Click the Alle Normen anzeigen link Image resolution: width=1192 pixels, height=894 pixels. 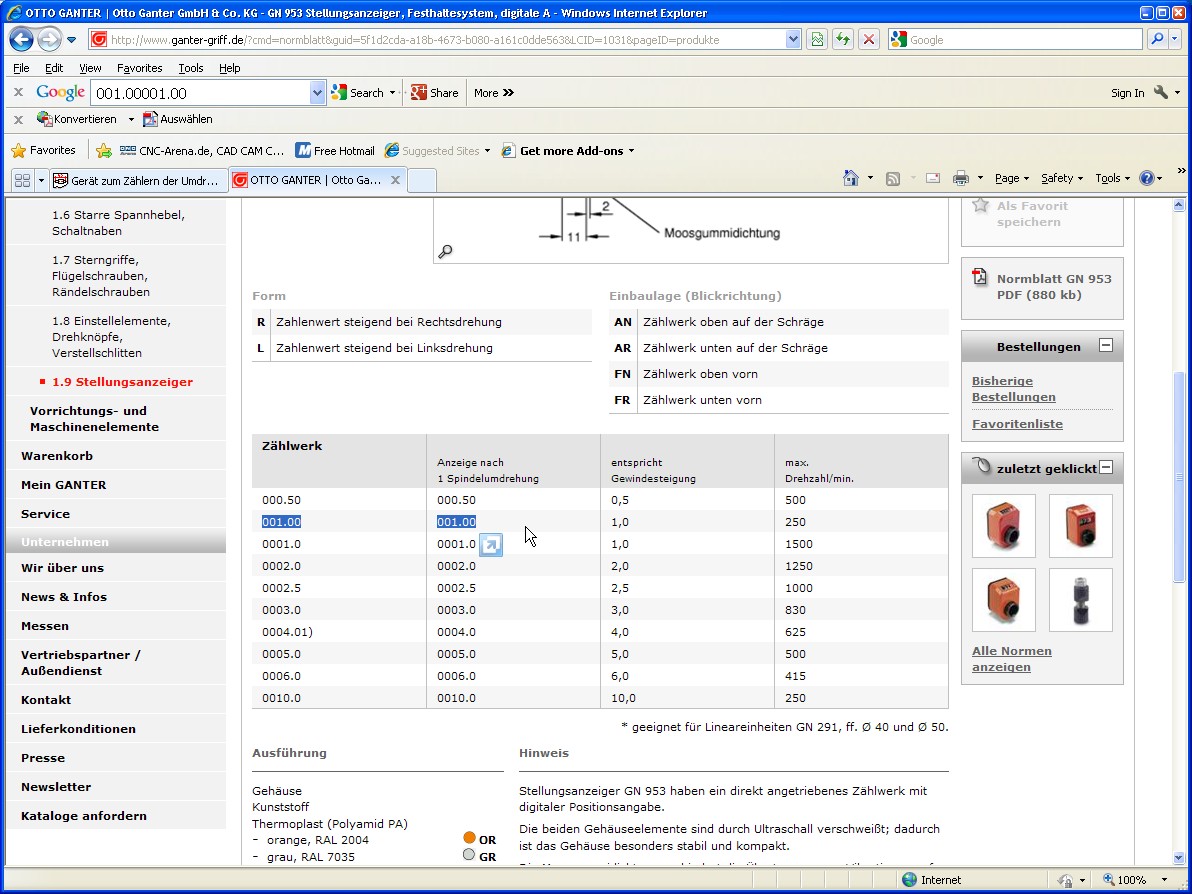tap(1011, 658)
